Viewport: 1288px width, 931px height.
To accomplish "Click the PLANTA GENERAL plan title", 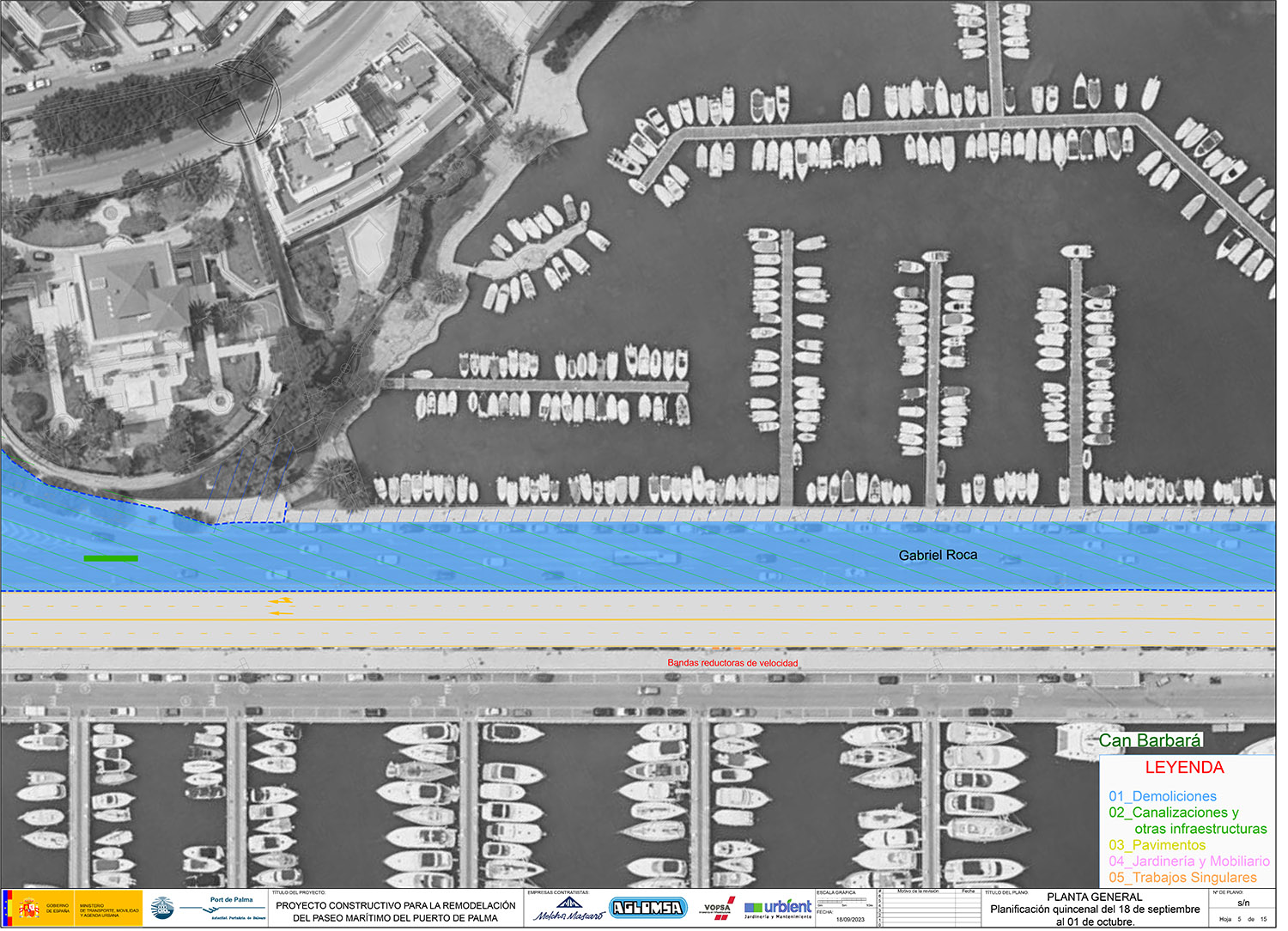I will click(1095, 897).
